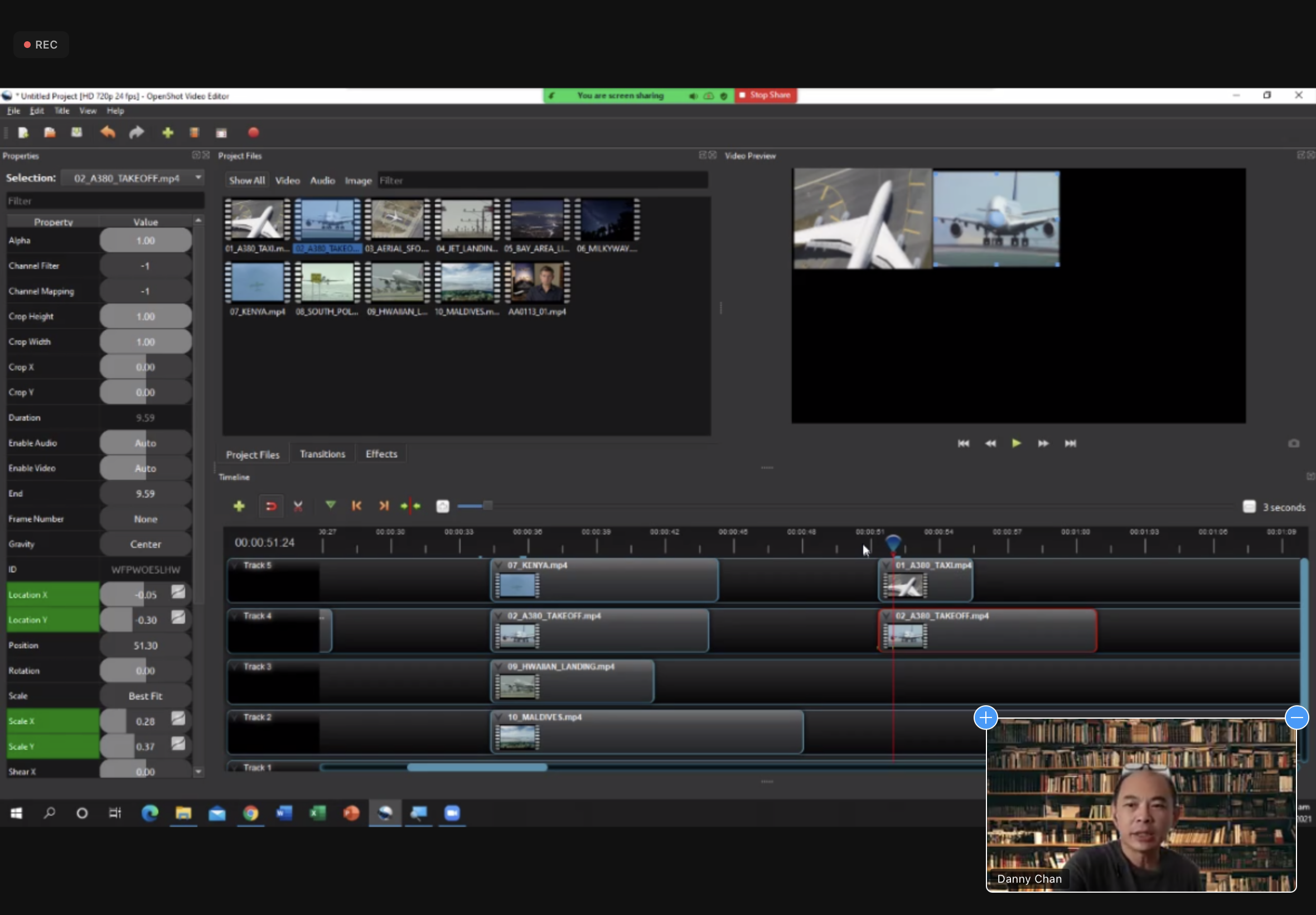
Task: Filter project files by Video
Action: point(288,181)
